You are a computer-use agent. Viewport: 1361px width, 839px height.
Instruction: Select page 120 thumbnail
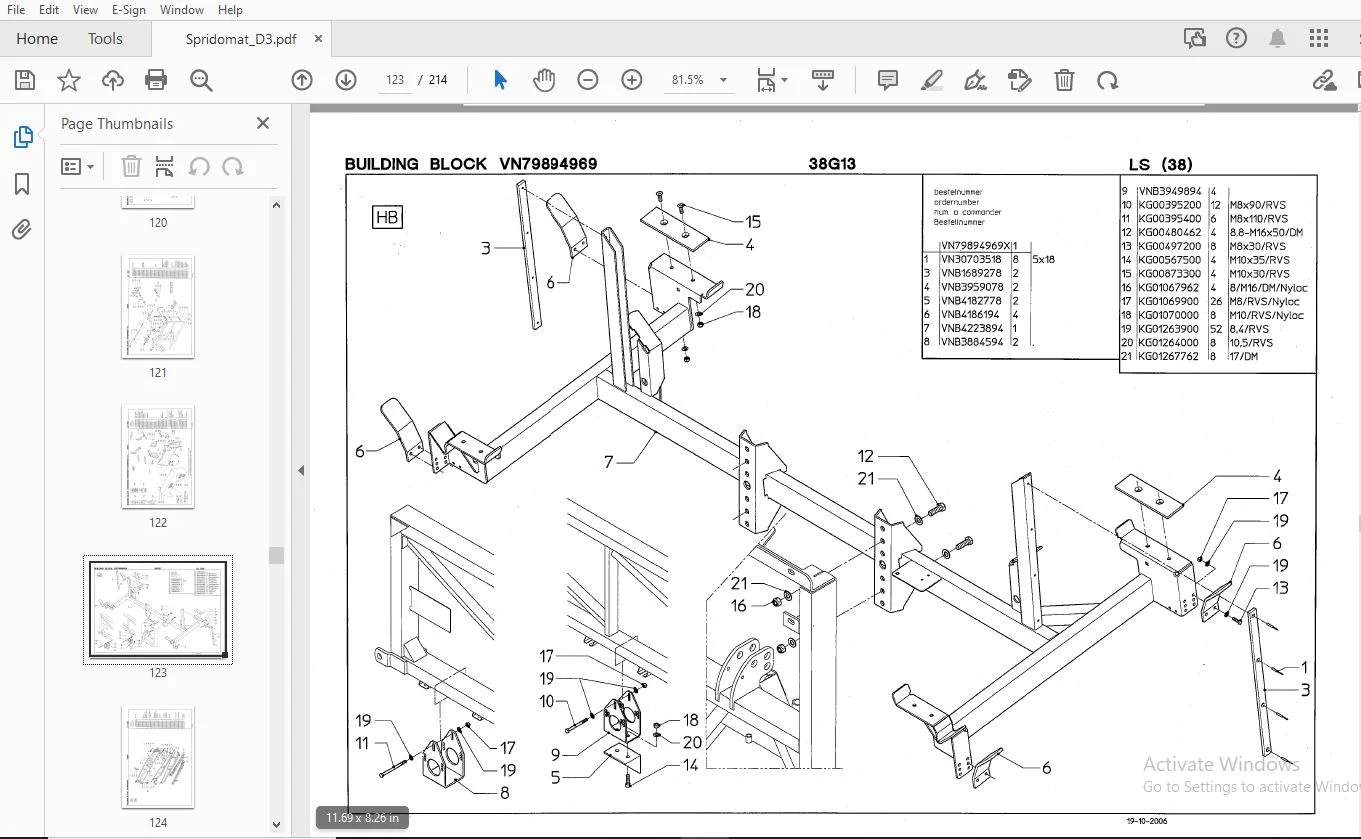[158, 203]
